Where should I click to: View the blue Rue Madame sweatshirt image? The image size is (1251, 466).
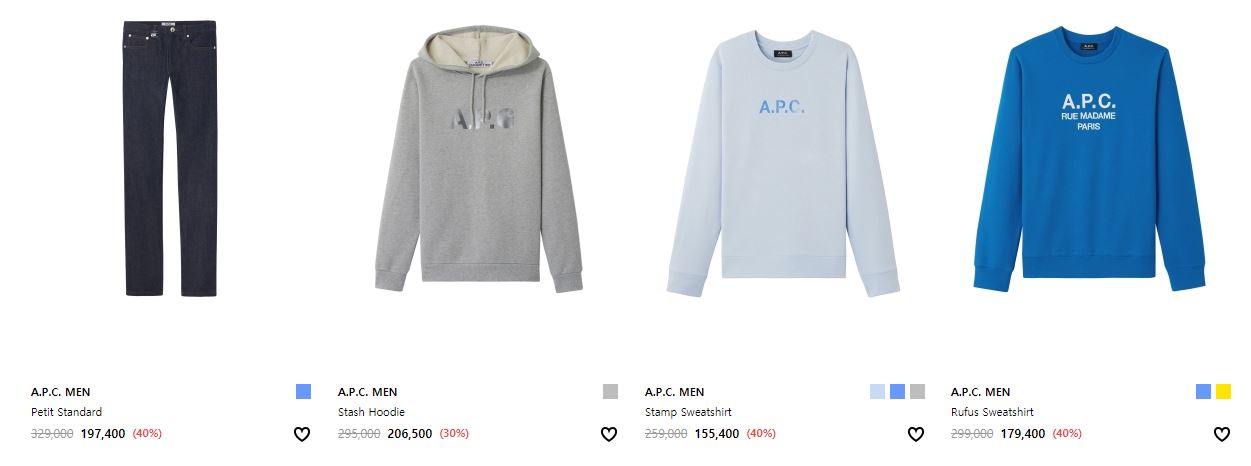coord(1089,159)
